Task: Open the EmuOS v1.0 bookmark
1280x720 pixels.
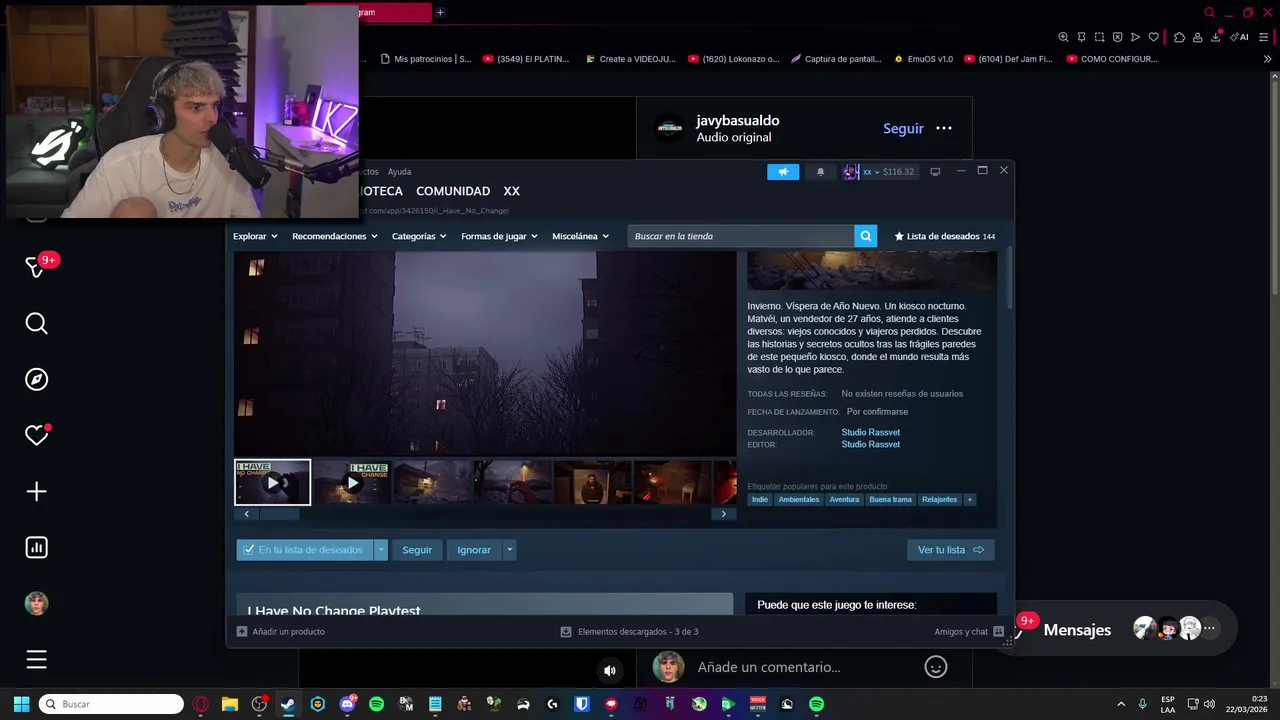Action: 923,59
